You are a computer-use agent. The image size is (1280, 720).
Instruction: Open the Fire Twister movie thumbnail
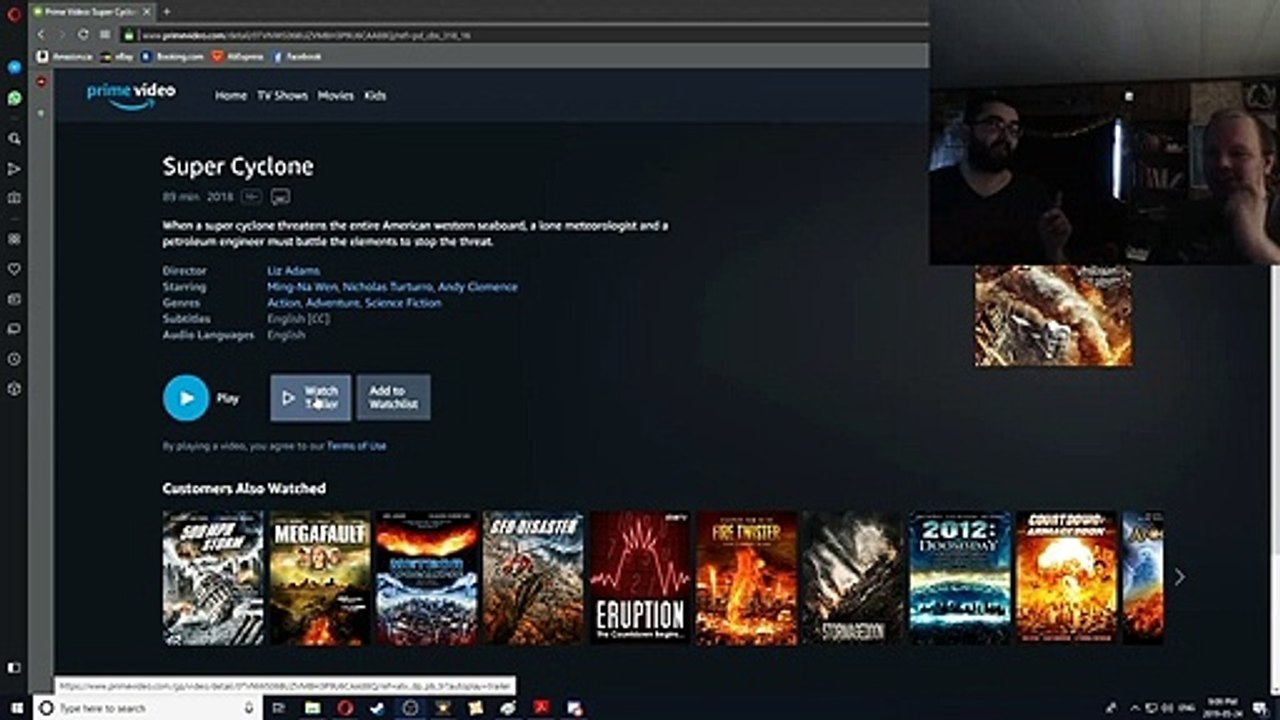coord(747,578)
